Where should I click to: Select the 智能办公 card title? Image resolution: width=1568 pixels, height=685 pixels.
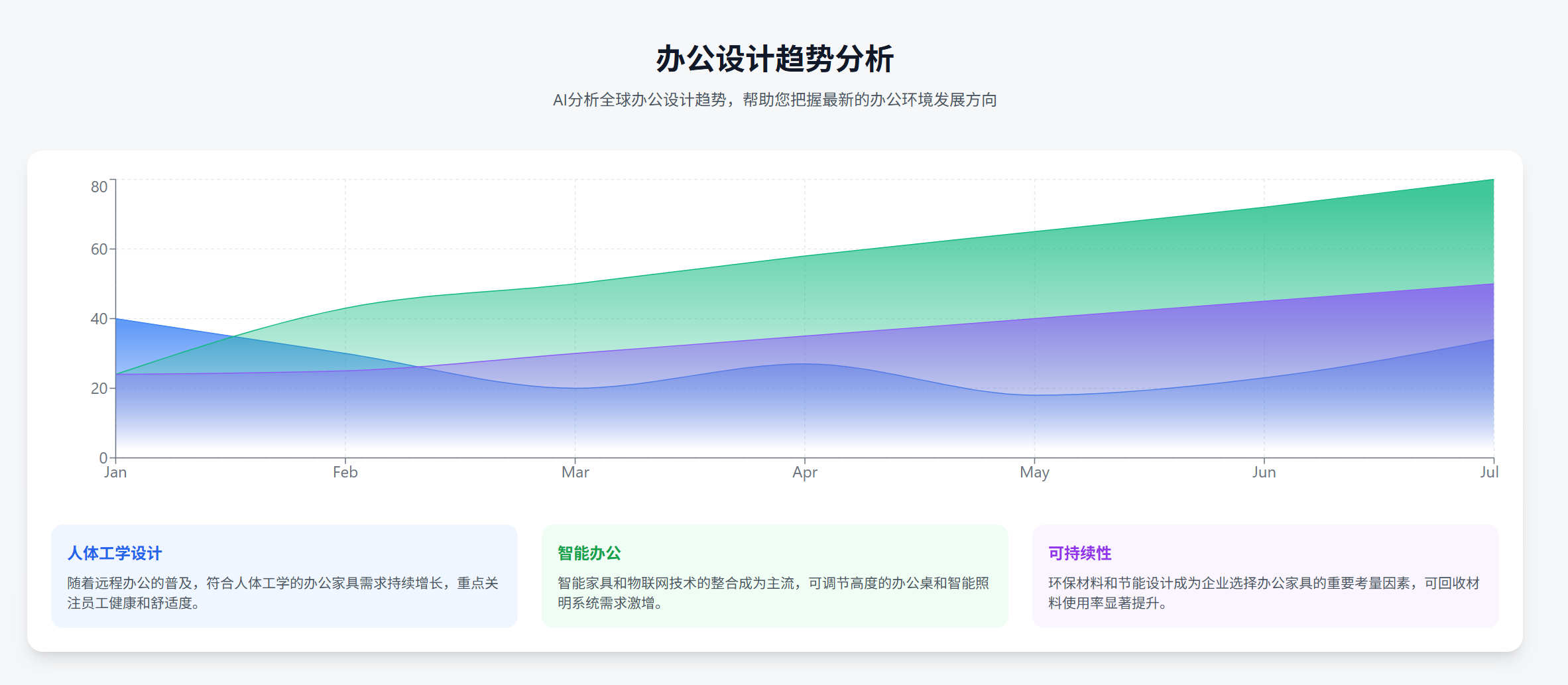click(x=589, y=553)
